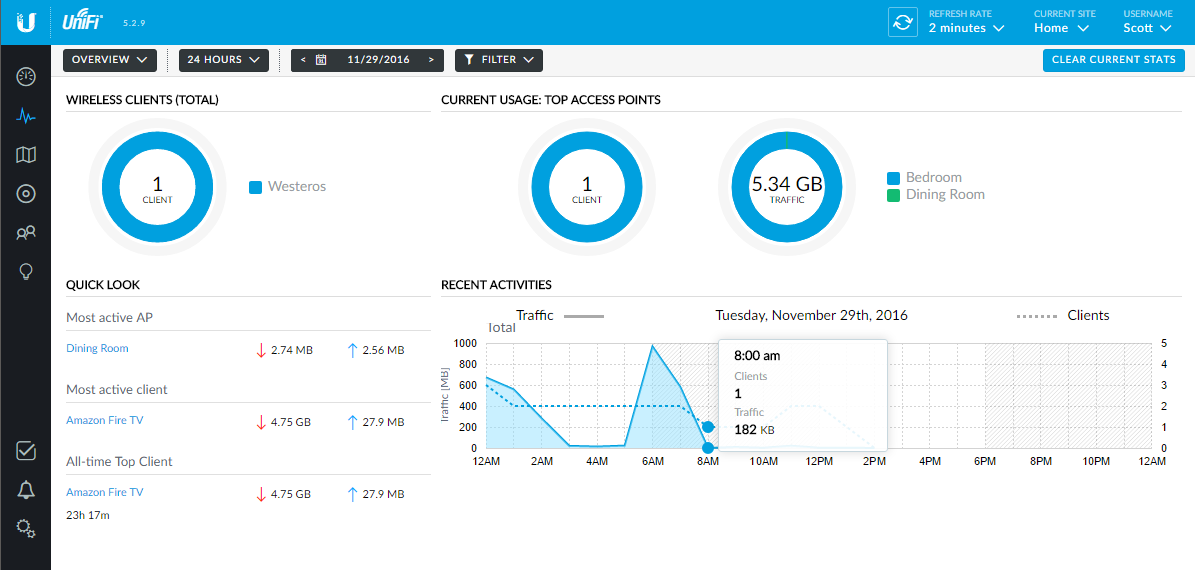The image size is (1195, 570).
Task: Open the Settings gears icon in sidebar
Action: click(26, 529)
